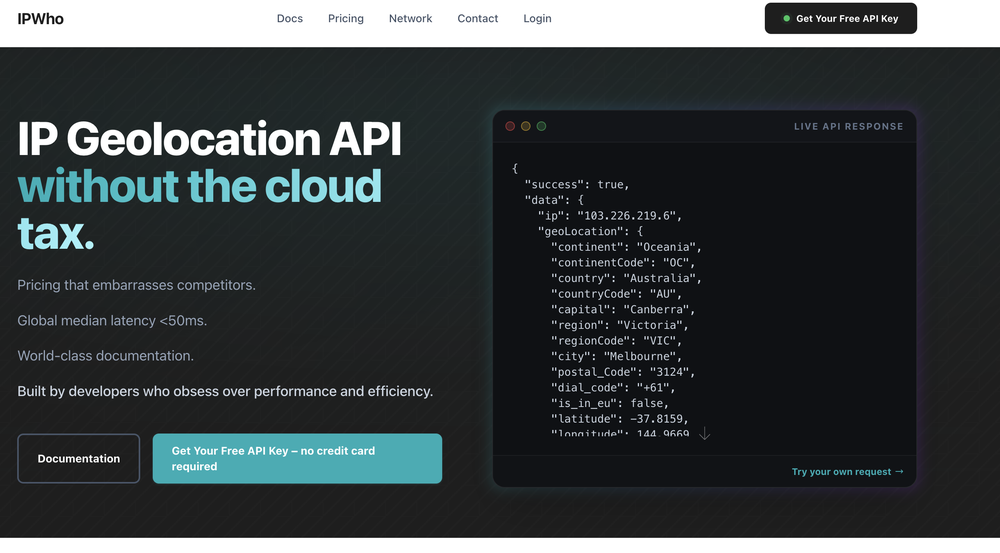Click the green dot in code window
The image size is (1000, 553).
(541, 126)
